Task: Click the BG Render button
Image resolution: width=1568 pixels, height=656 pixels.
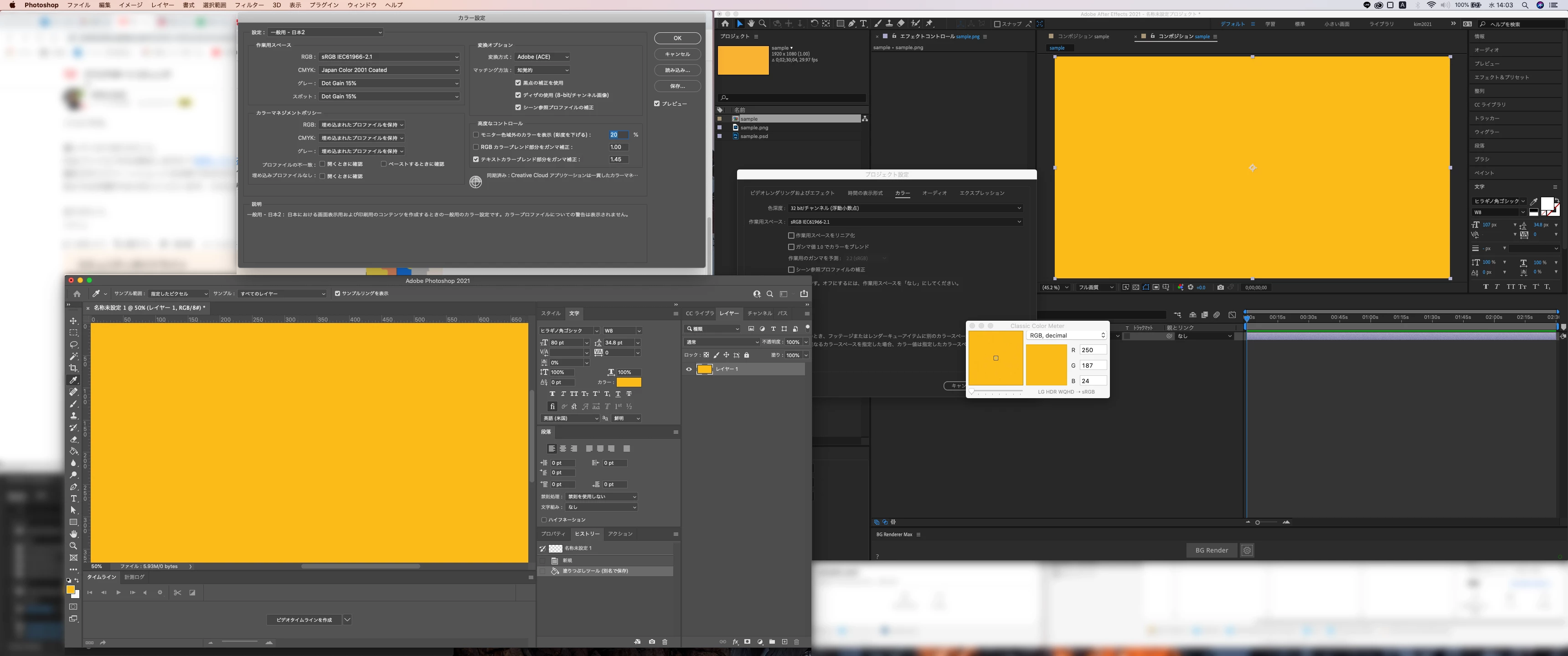Action: (1211, 550)
